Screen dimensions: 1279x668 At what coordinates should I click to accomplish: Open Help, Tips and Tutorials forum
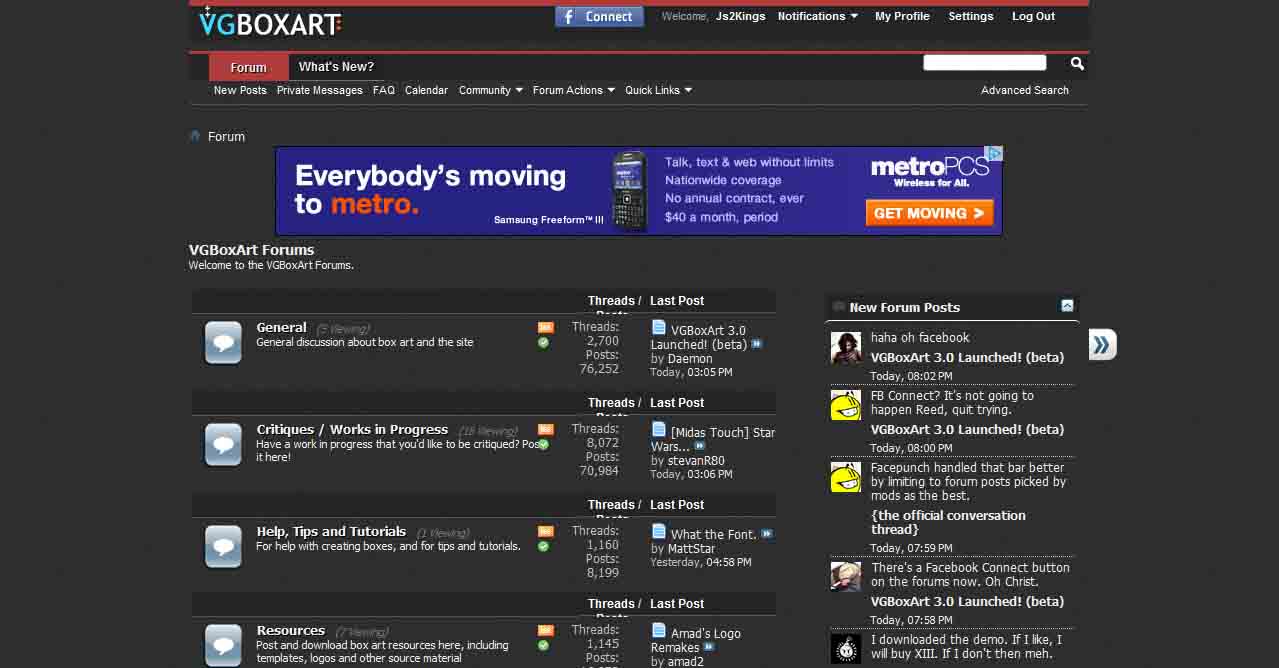(331, 531)
